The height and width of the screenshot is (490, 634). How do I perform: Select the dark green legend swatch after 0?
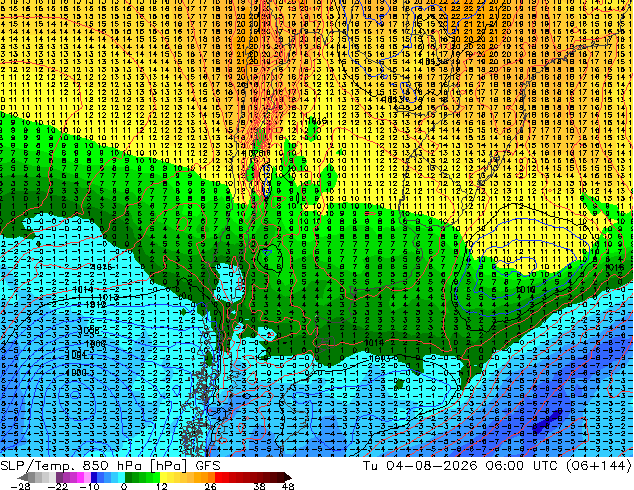pos(128,477)
